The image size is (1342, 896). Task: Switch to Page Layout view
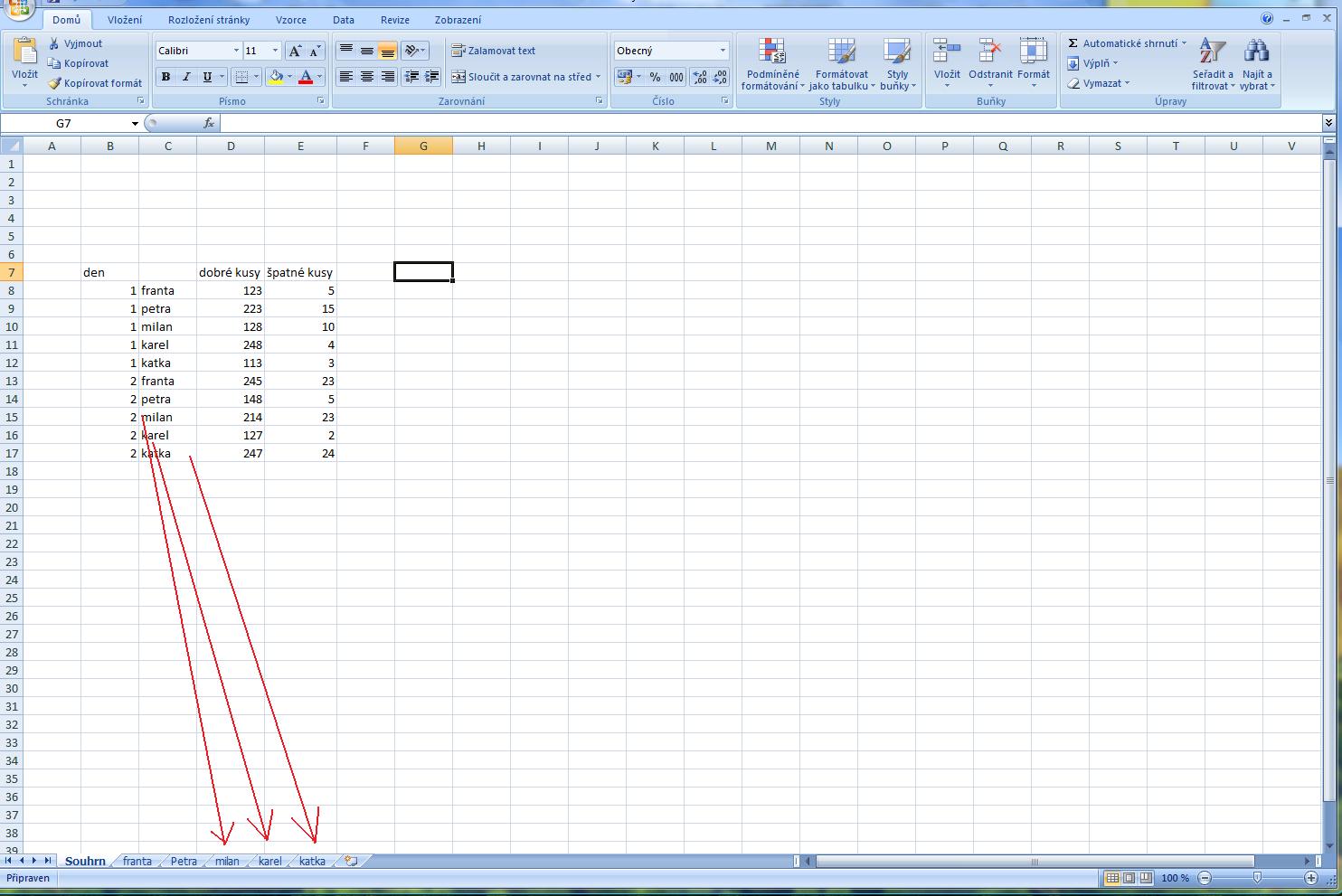[1129, 878]
